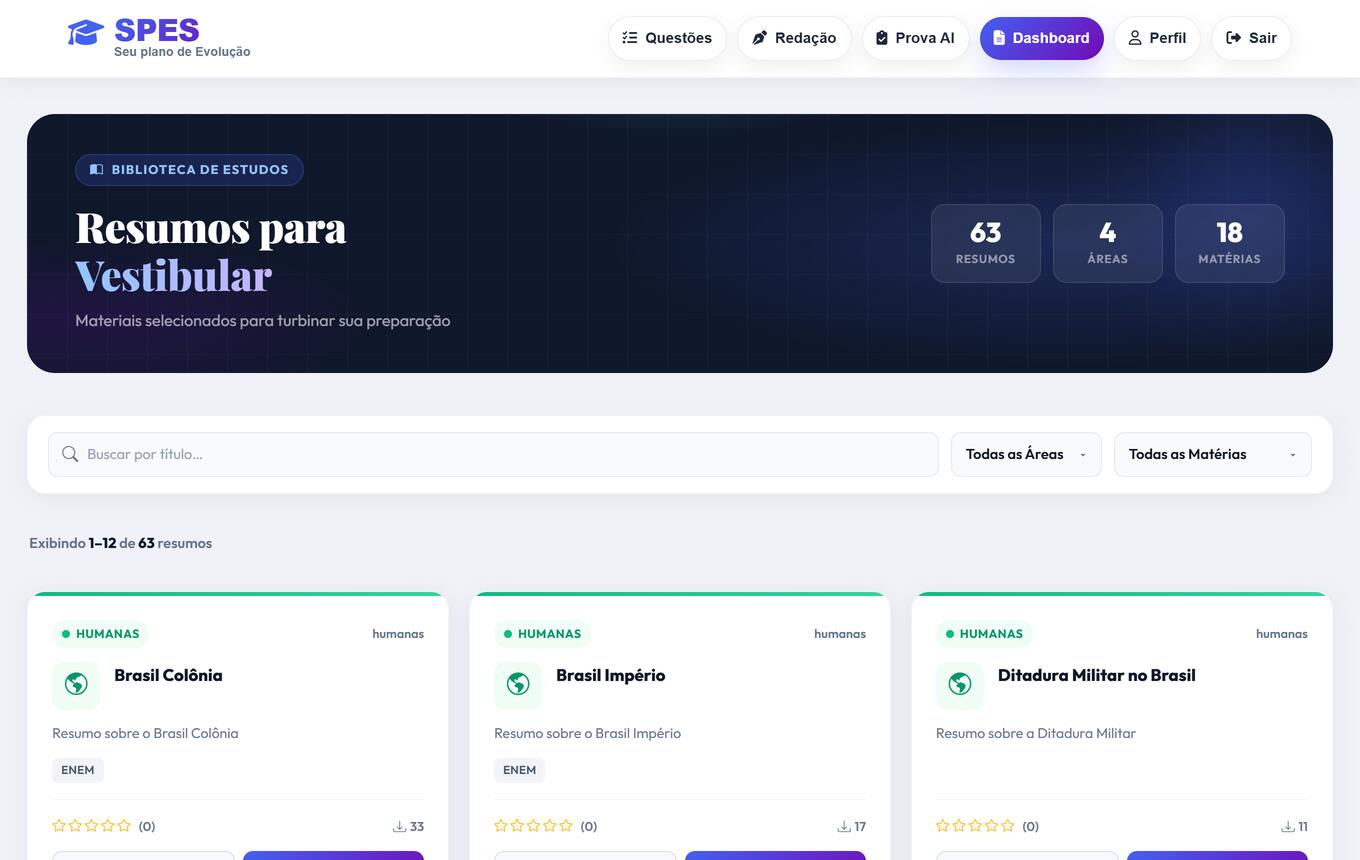1360x860 pixels.
Task: Click the document icon in Dashboard button
Action: [x=999, y=38]
